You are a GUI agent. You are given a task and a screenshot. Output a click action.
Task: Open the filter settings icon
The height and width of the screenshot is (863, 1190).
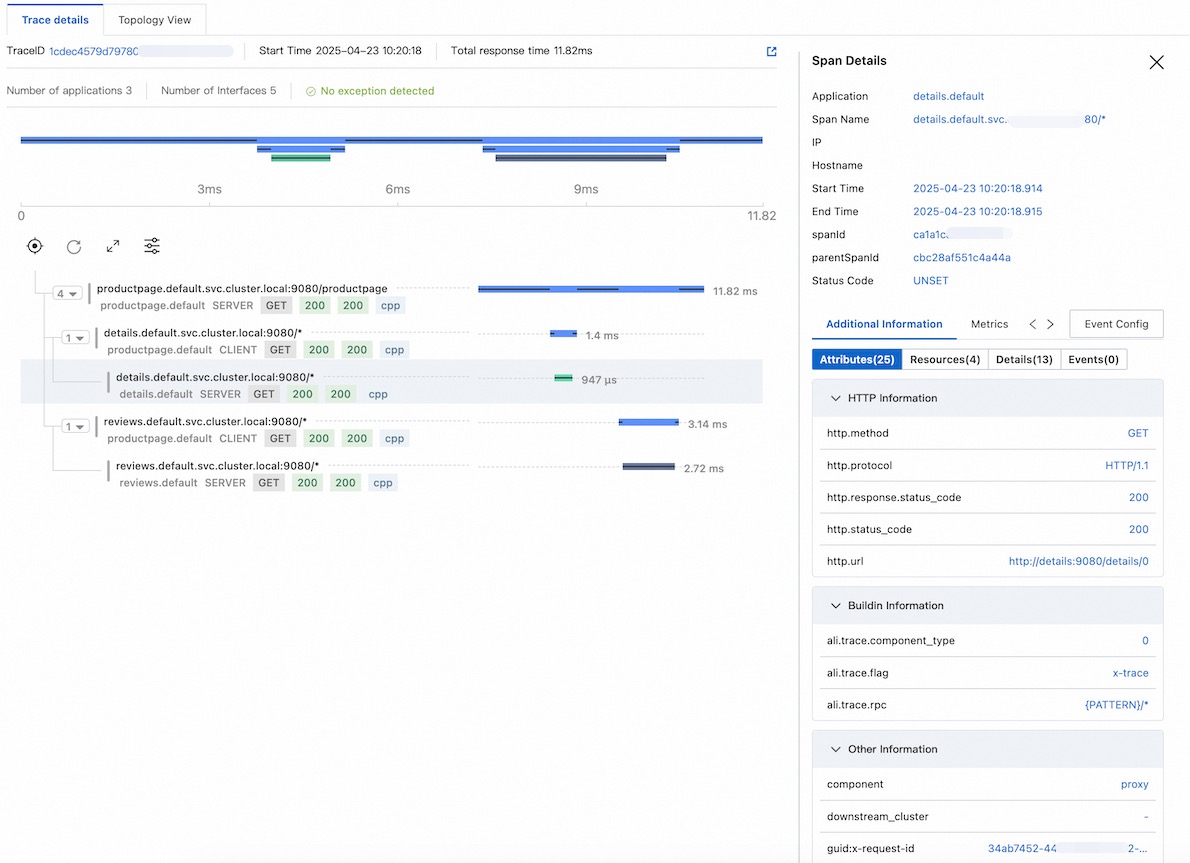(x=151, y=245)
